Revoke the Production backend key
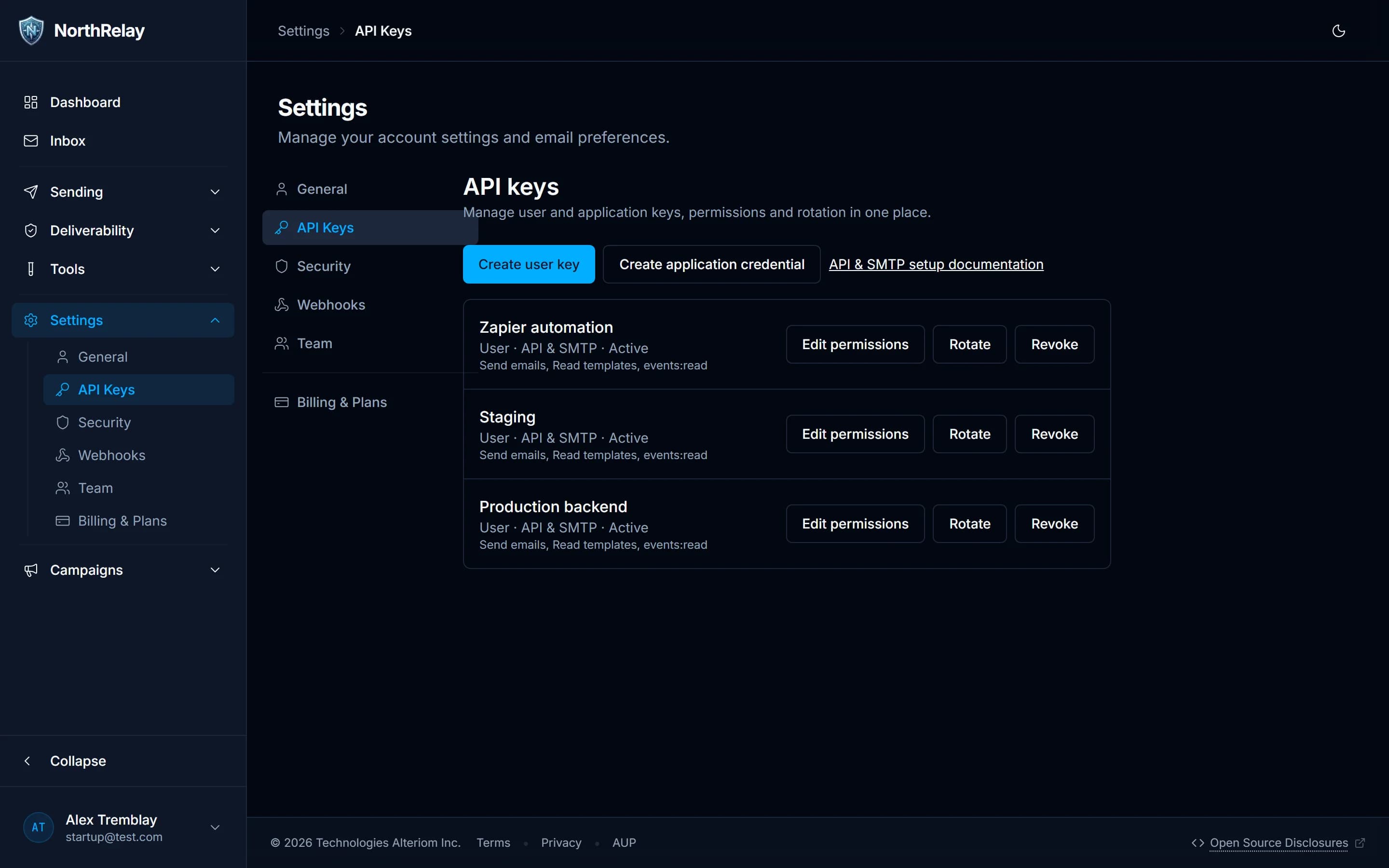Viewport: 1389px width, 868px height. [x=1054, y=524]
